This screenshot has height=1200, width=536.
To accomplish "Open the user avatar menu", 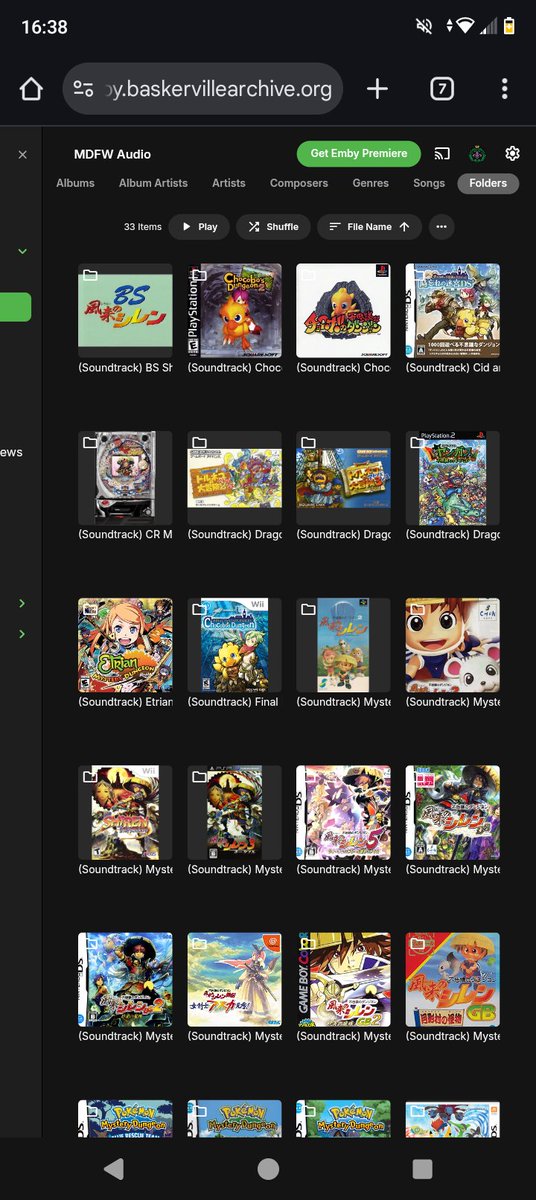I will pyautogui.click(x=478, y=154).
